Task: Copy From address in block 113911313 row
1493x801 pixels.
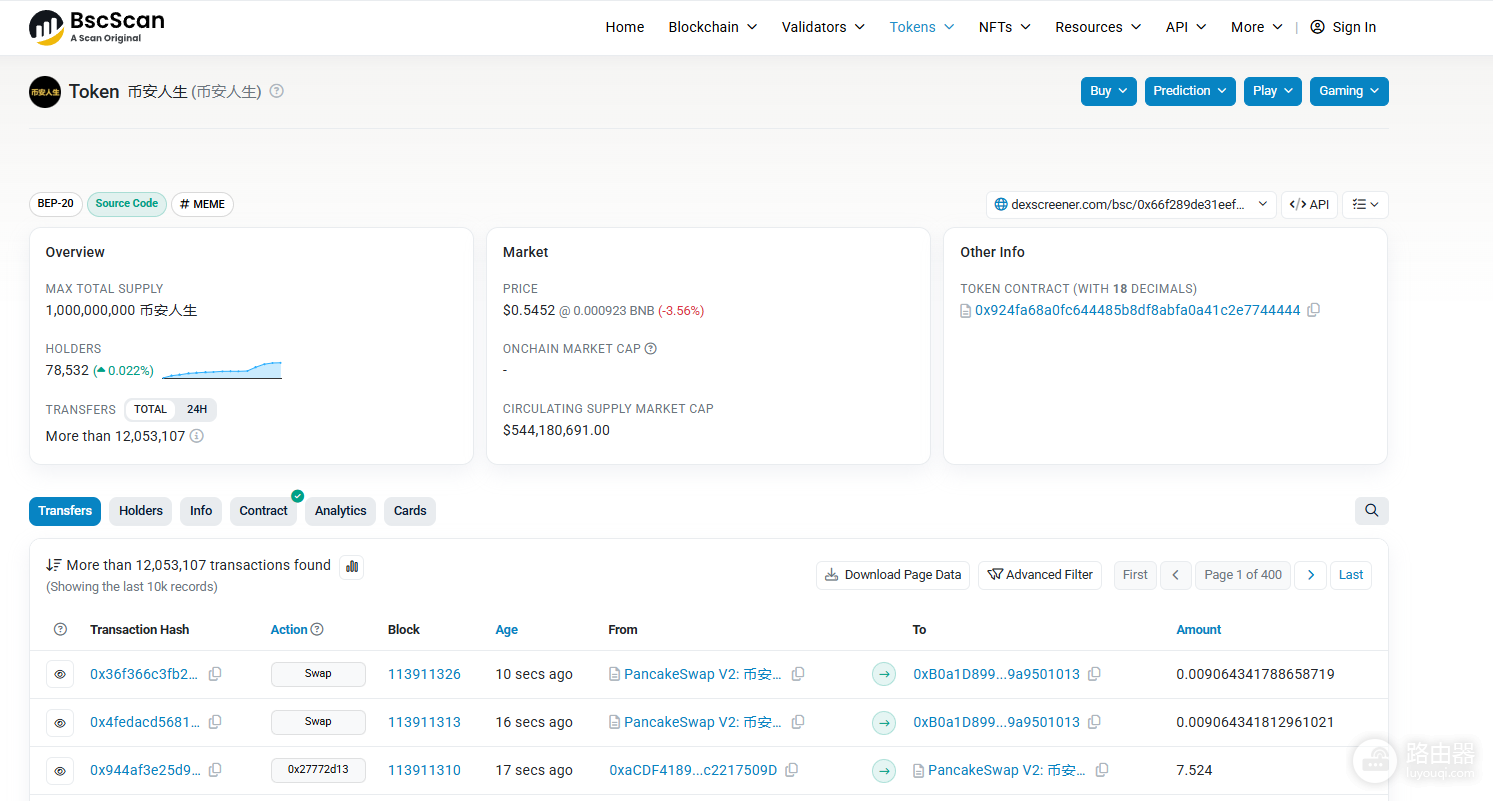Action: point(798,722)
